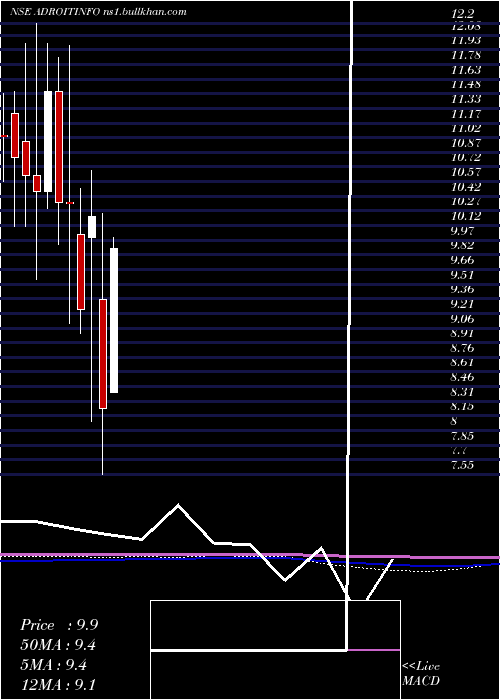Screen dimensions: 500x700
Task: Select the 7.85 axis value
Action: 462,435
